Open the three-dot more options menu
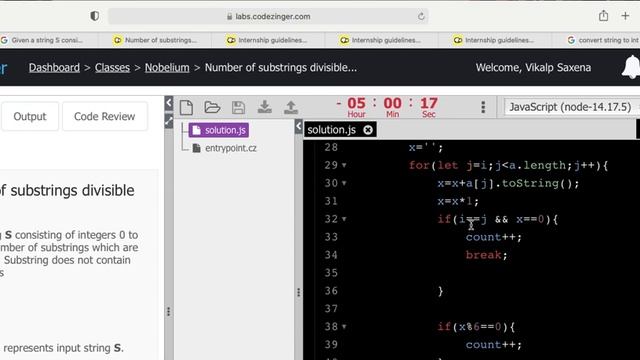Image resolution: width=640 pixels, height=360 pixels. (x=483, y=107)
